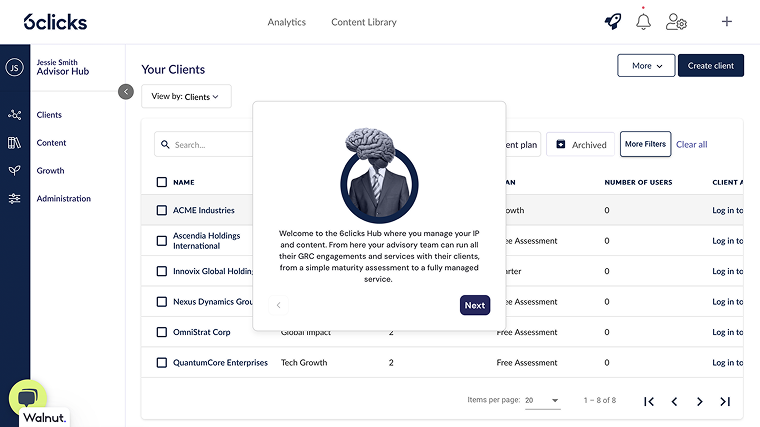Open the Nexus Dynamics Group client link
The image size is (760, 427).
(213, 302)
